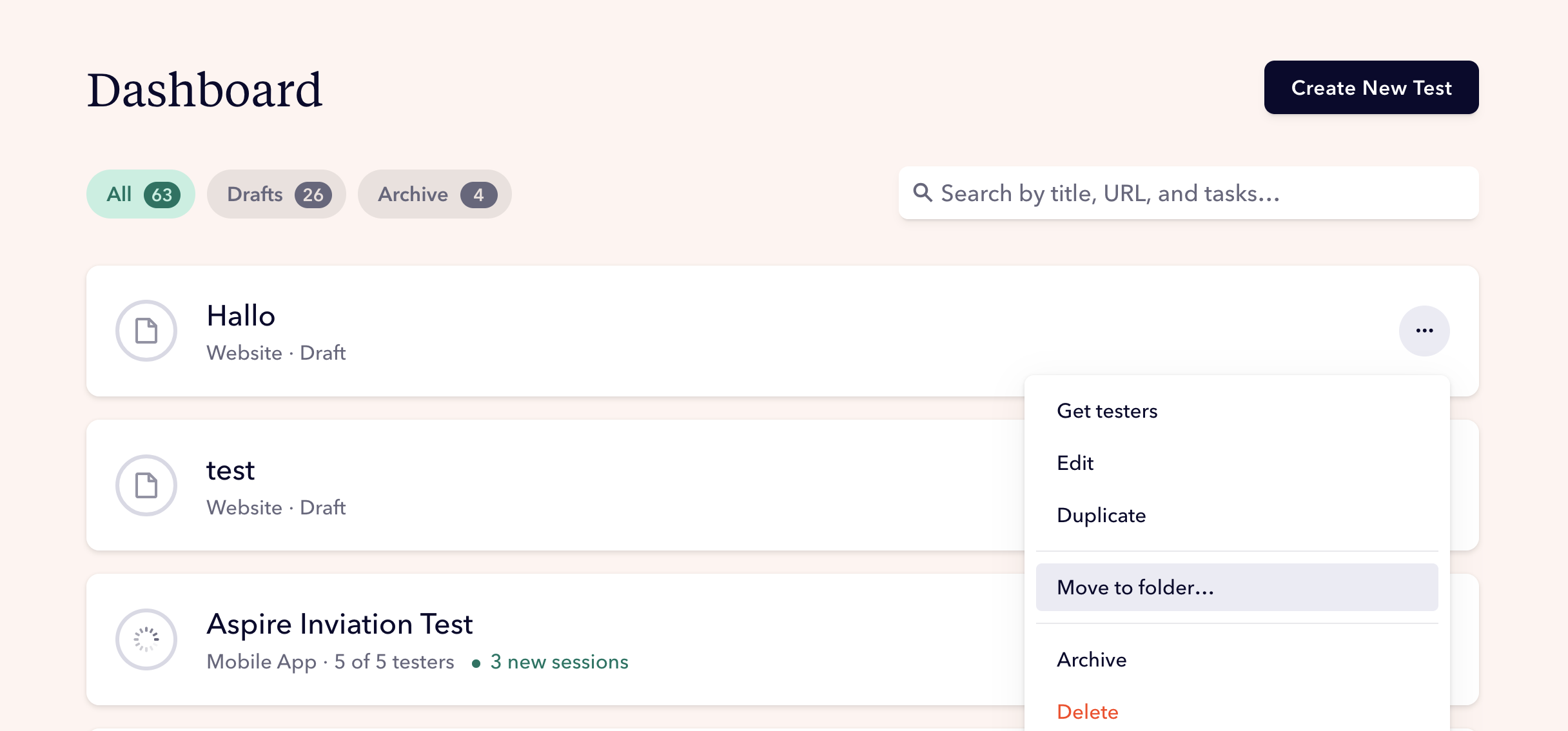The height and width of the screenshot is (731, 1568).
Task: Click the search magnifier icon
Action: 923,193
